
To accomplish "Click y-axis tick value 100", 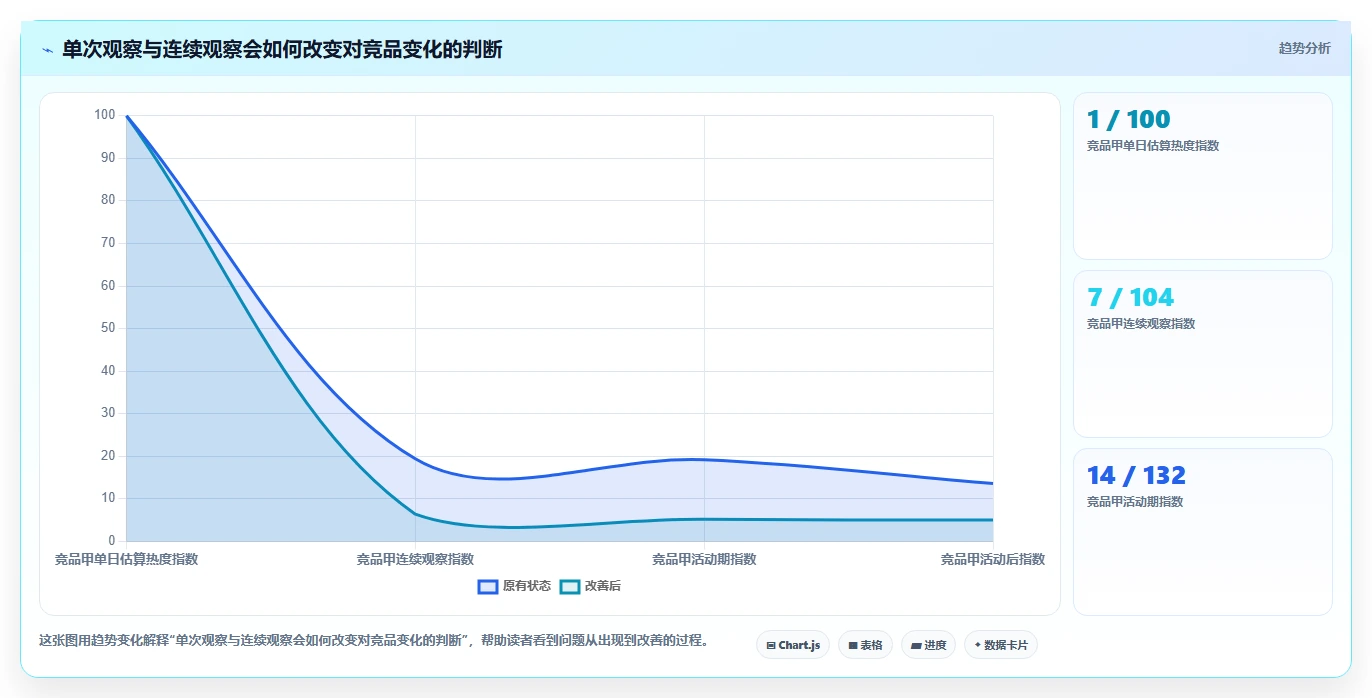I will coord(105,115).
